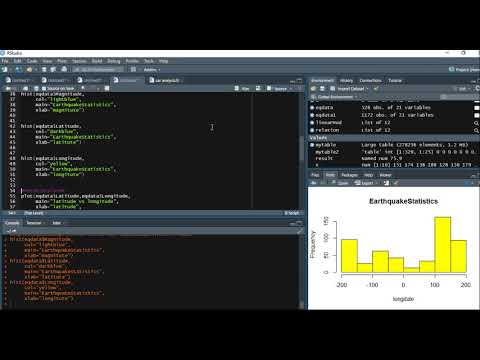Click the save workspace icon in Environment
This screenshot has width=480, height=360.
(322, 89)
